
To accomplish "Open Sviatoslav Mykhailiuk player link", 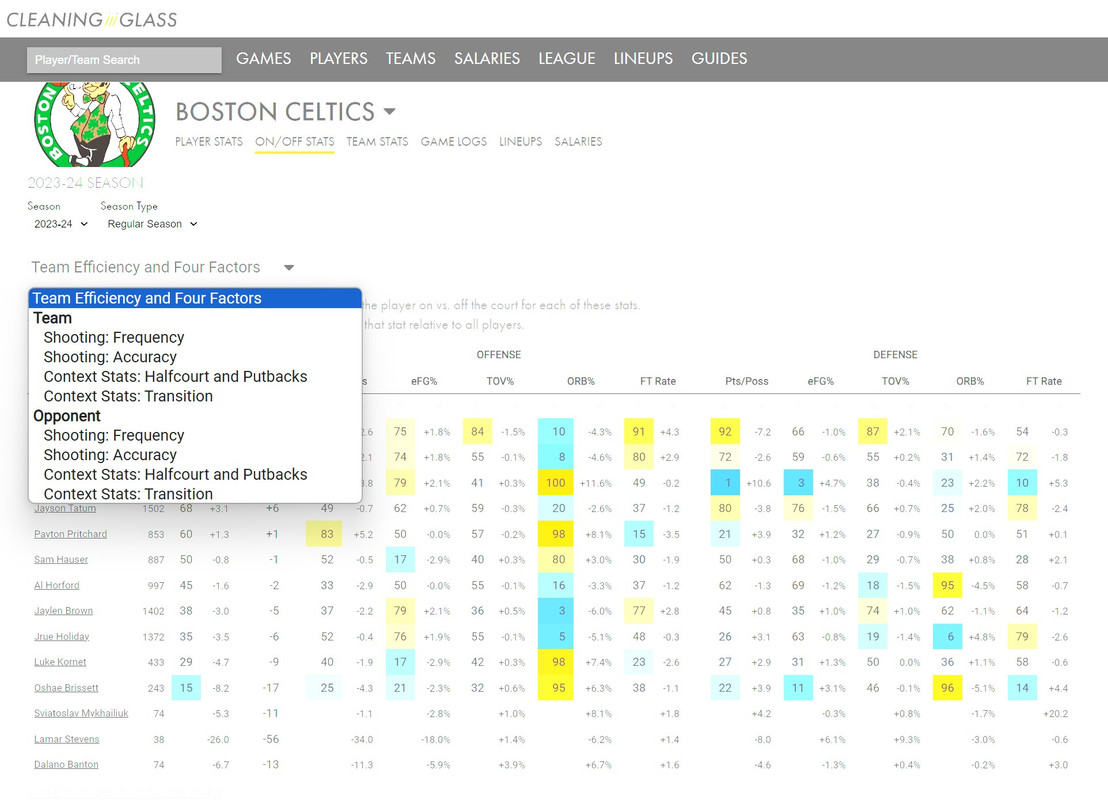I will pyautogui.click(x=81, y=714).
